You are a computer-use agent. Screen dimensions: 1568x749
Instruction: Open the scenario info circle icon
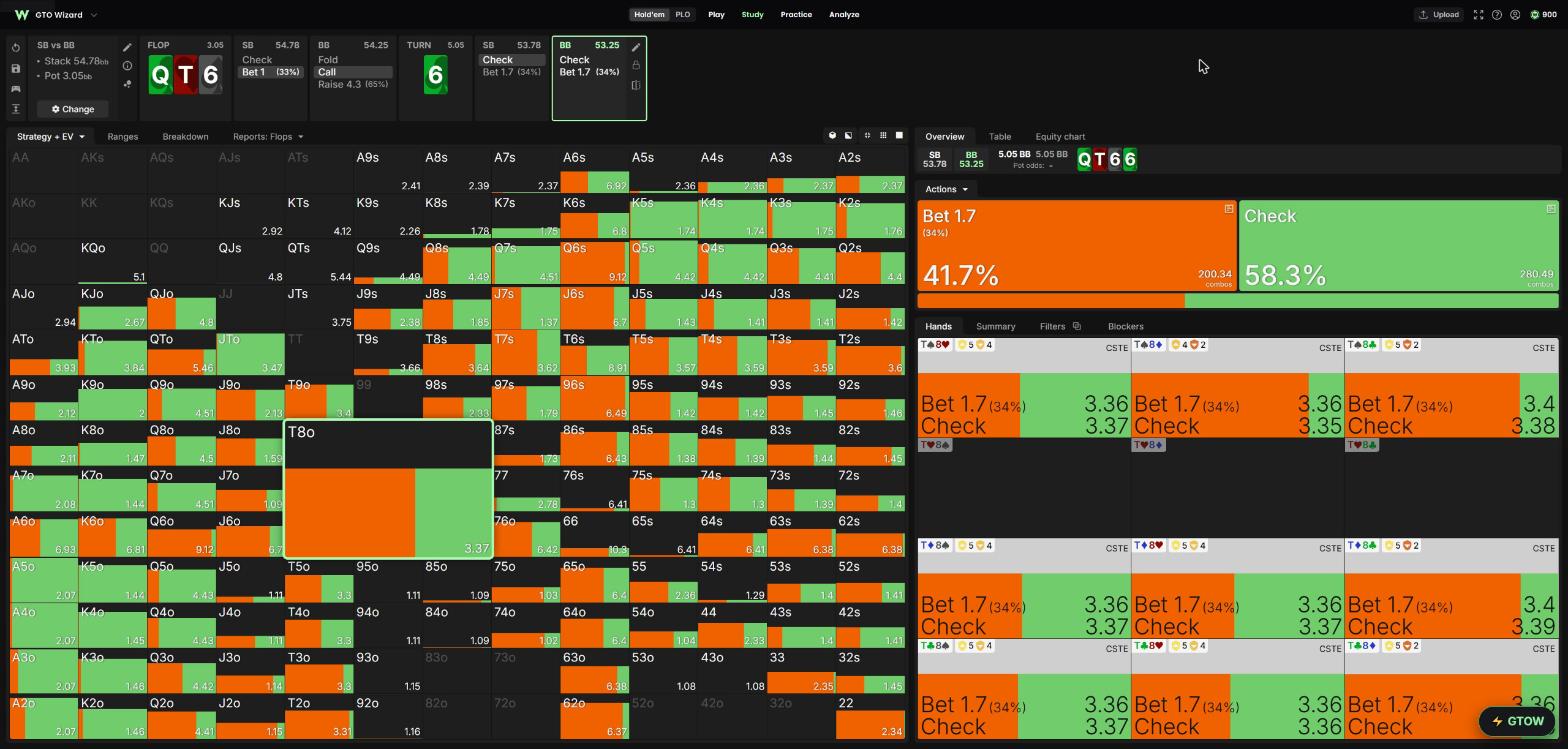point(127,66)
